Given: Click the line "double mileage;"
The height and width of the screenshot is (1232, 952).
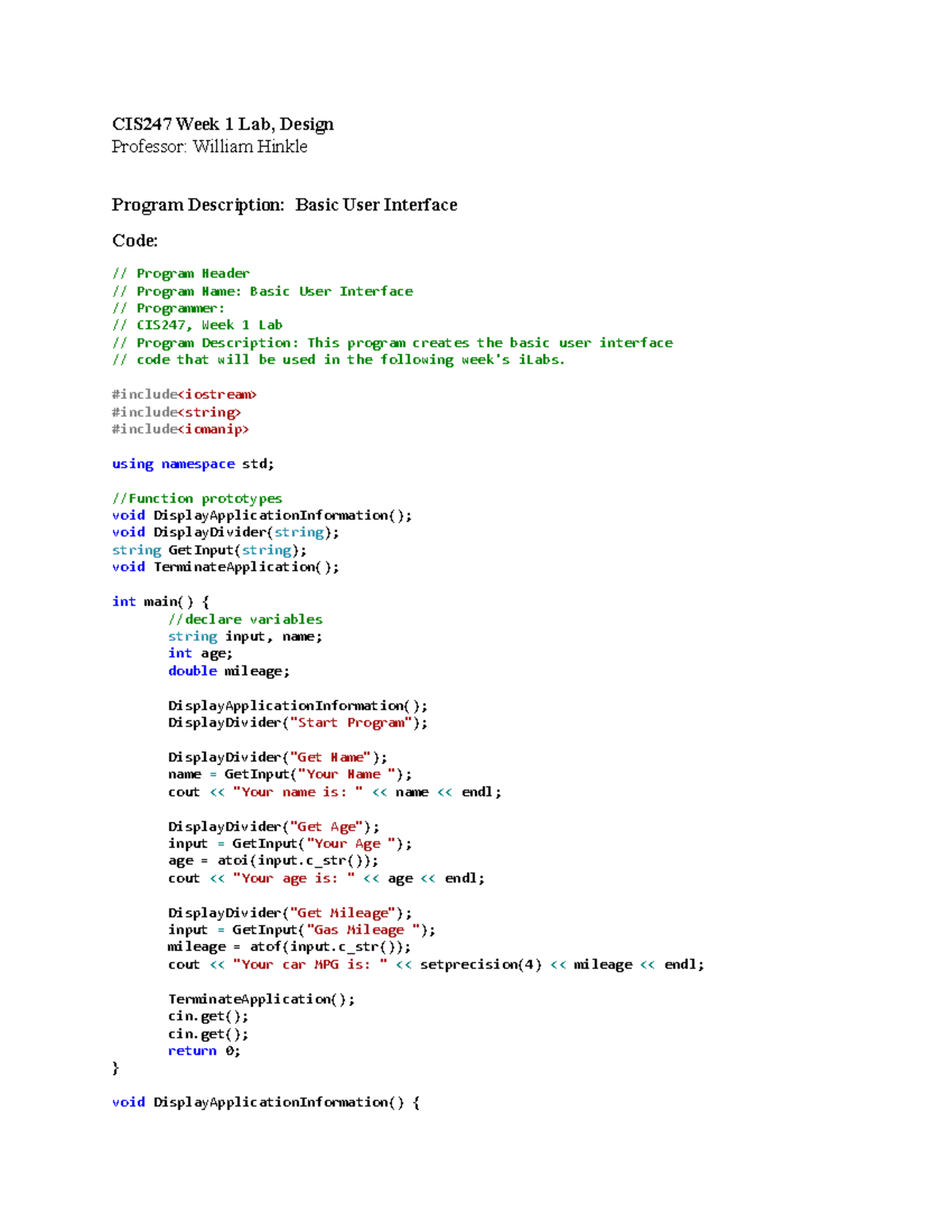Looking at the screenshot, I should coord(229,671).
